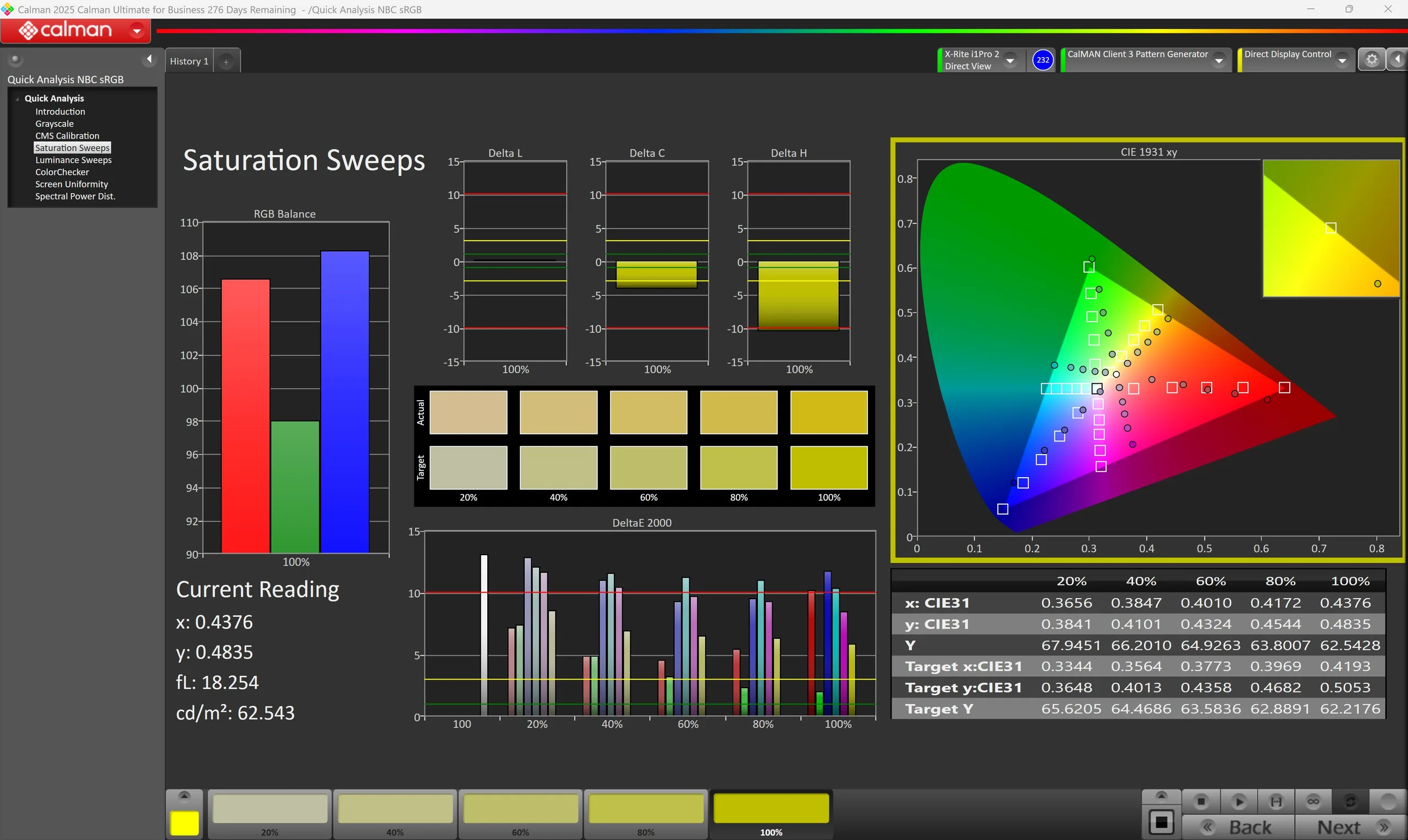This screenshot has height=840, width=1408.
Task: Click the single read bracket icon
Action: tap(1275, 802)
